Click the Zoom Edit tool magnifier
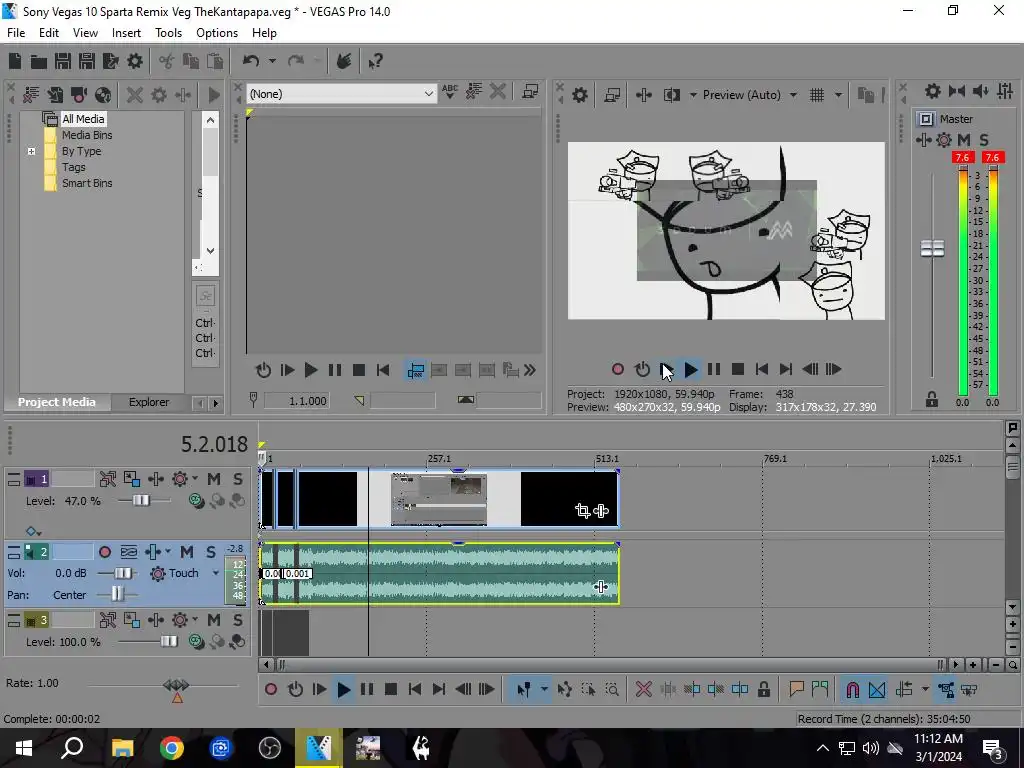 (x=612, y=689)
